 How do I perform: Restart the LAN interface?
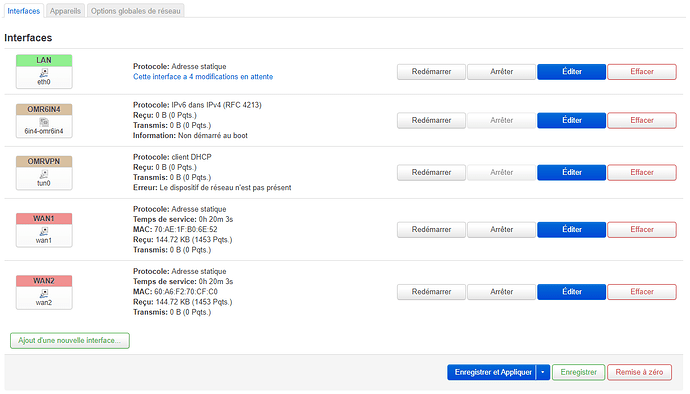pyautogui.click(x=431, y=72)
